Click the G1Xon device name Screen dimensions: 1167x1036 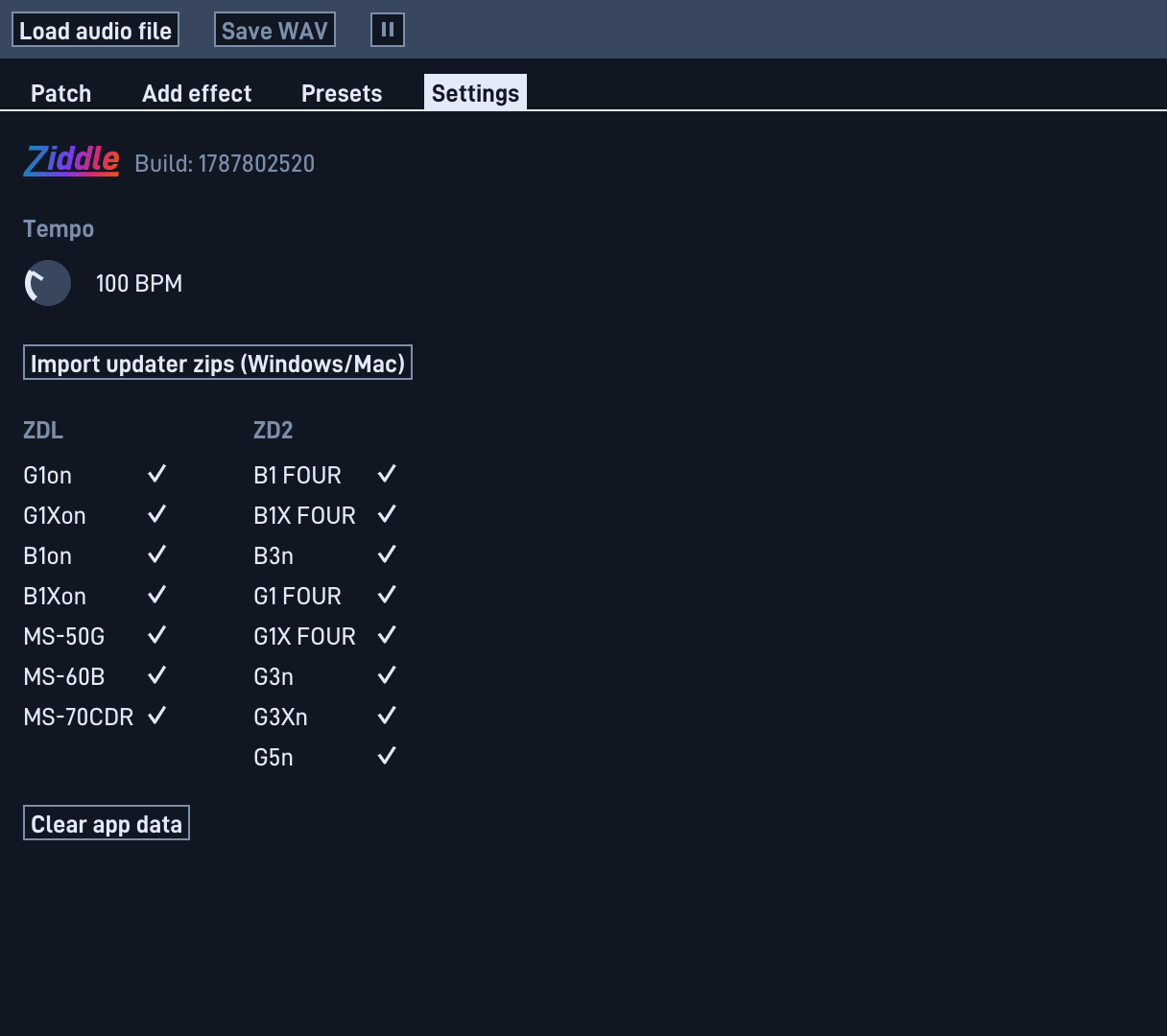[x=55, y=515]
